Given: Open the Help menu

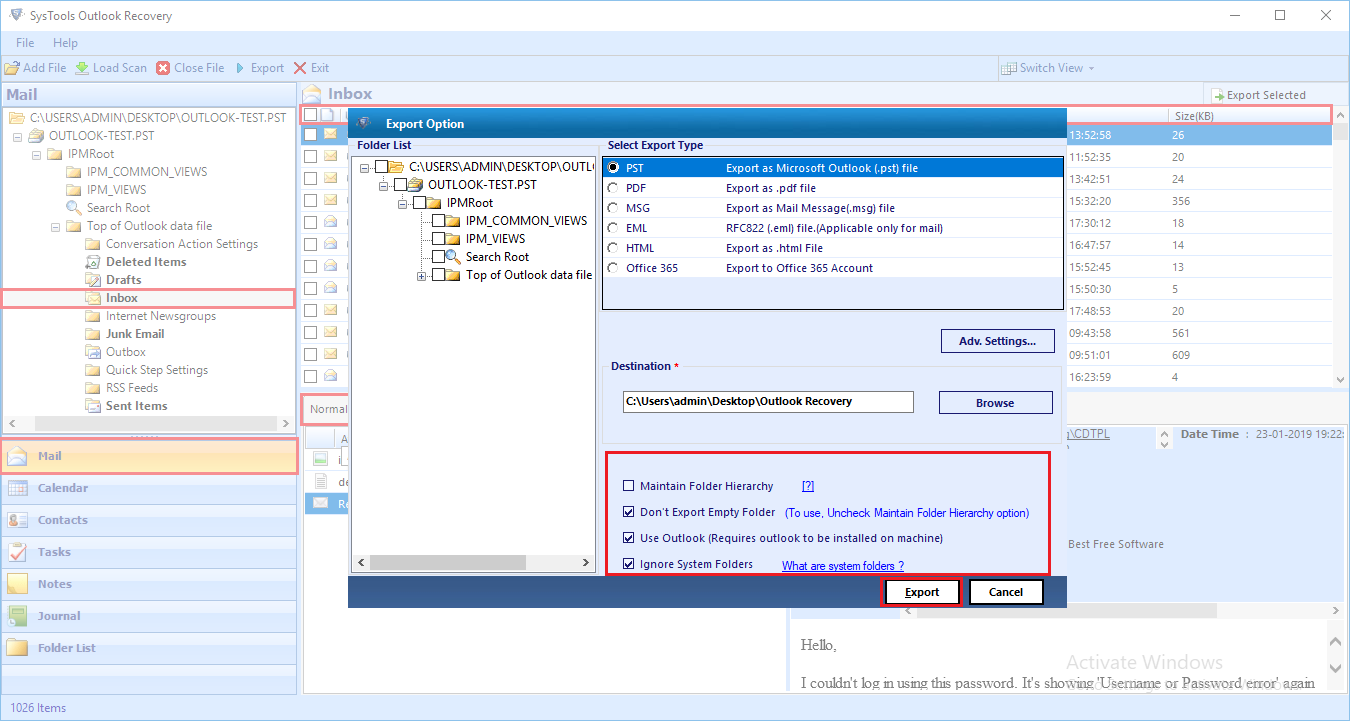Looking at the screenshot, I should click(x=65, y=43).
